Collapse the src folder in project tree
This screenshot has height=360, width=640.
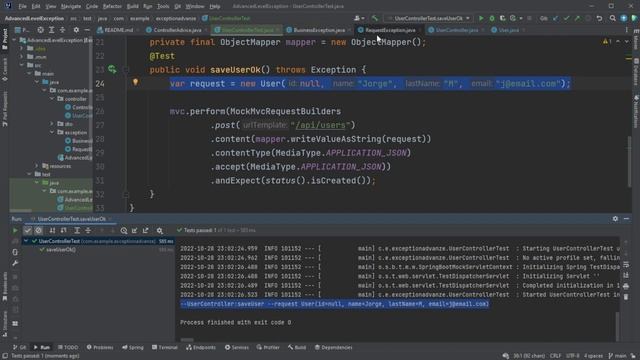pyautogui.click(x=22, y=65)
